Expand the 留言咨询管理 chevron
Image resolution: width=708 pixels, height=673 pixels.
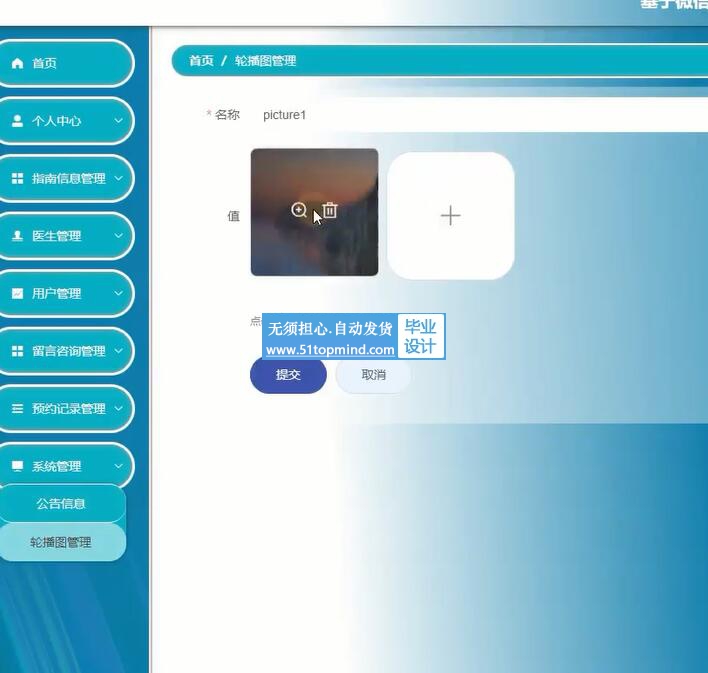coord(118,351)
